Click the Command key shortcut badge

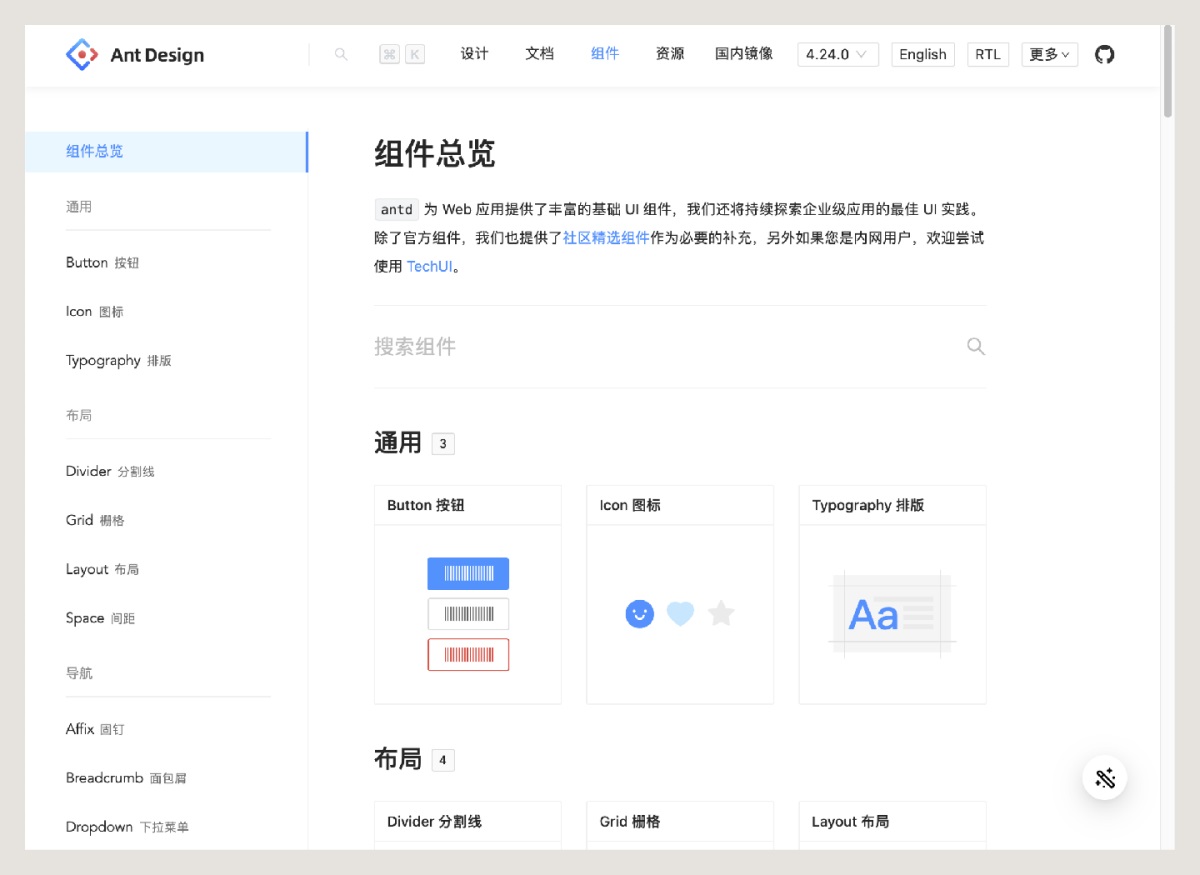point(390,54)
